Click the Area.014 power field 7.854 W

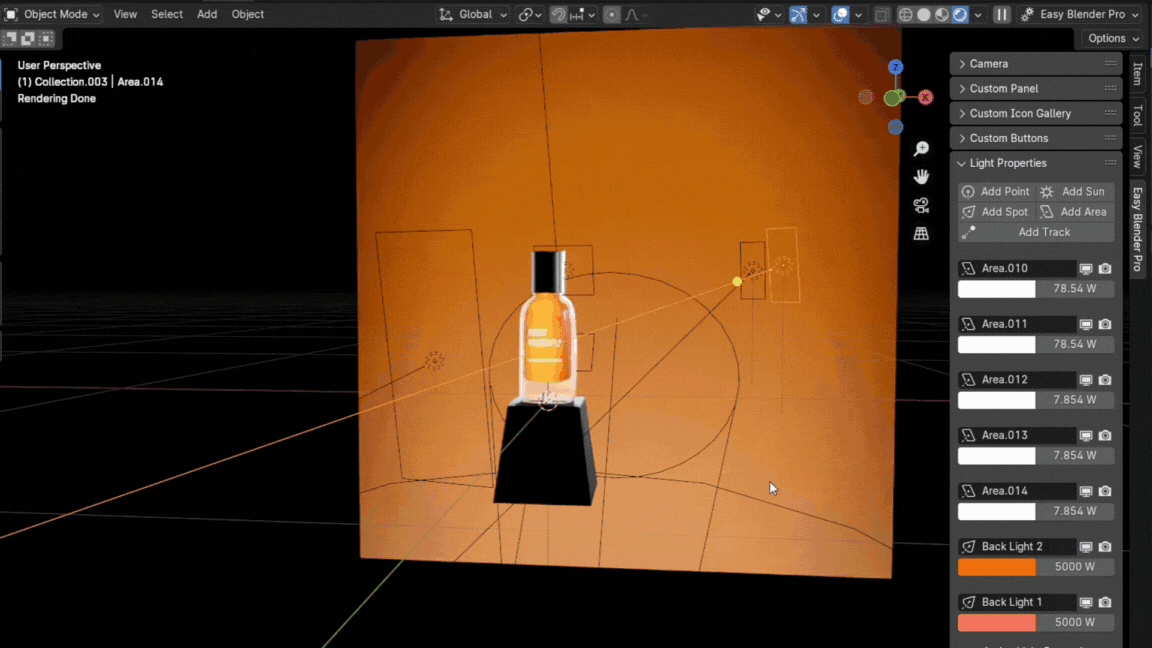1075,511
